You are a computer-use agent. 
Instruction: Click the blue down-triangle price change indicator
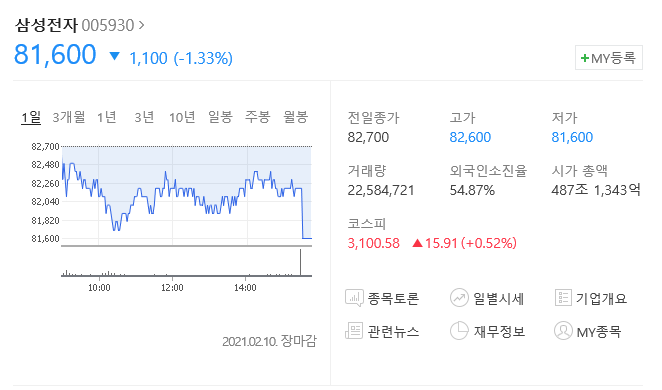point(114,56)
